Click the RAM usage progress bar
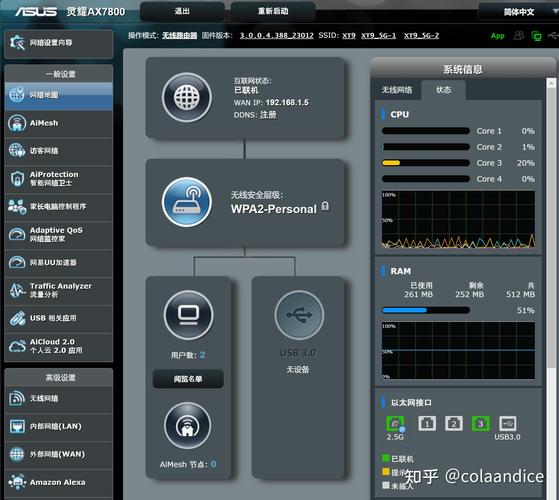The width and height of the screenshot is (559, 500). [x=425, y=310]
